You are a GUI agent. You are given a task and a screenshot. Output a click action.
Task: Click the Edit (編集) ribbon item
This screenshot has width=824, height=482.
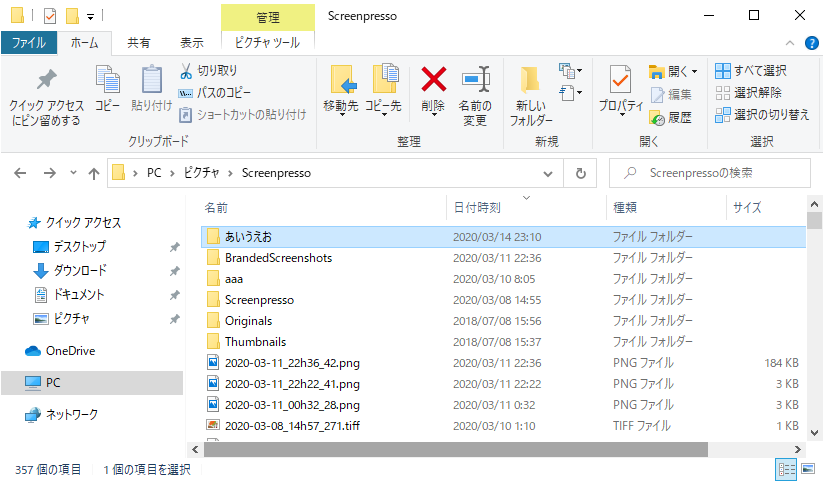(672, 95)
